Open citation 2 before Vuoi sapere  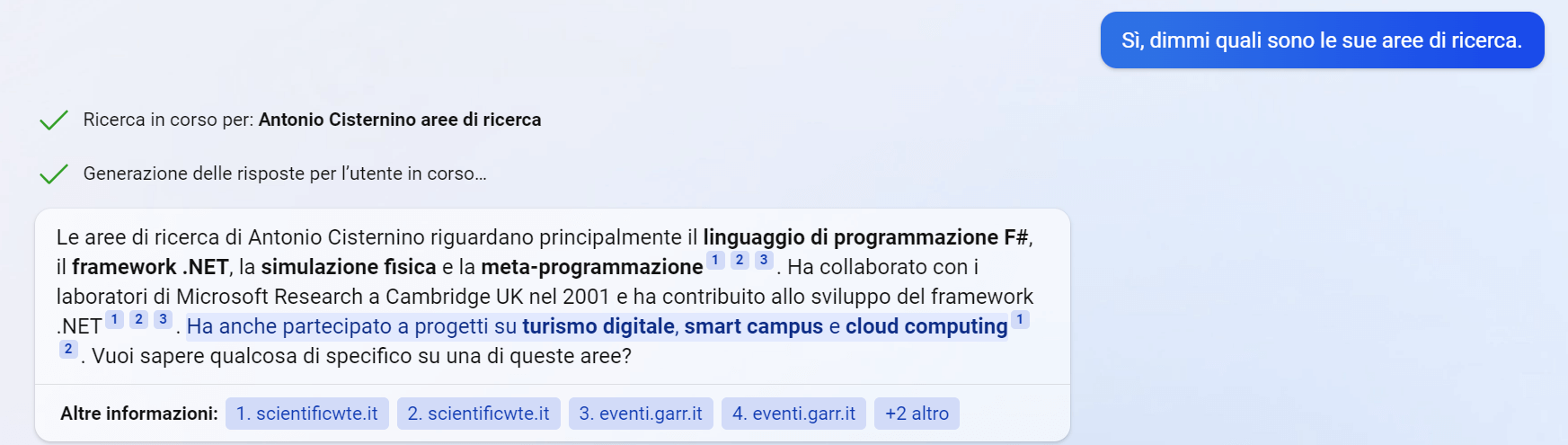[x=68, y=349]
